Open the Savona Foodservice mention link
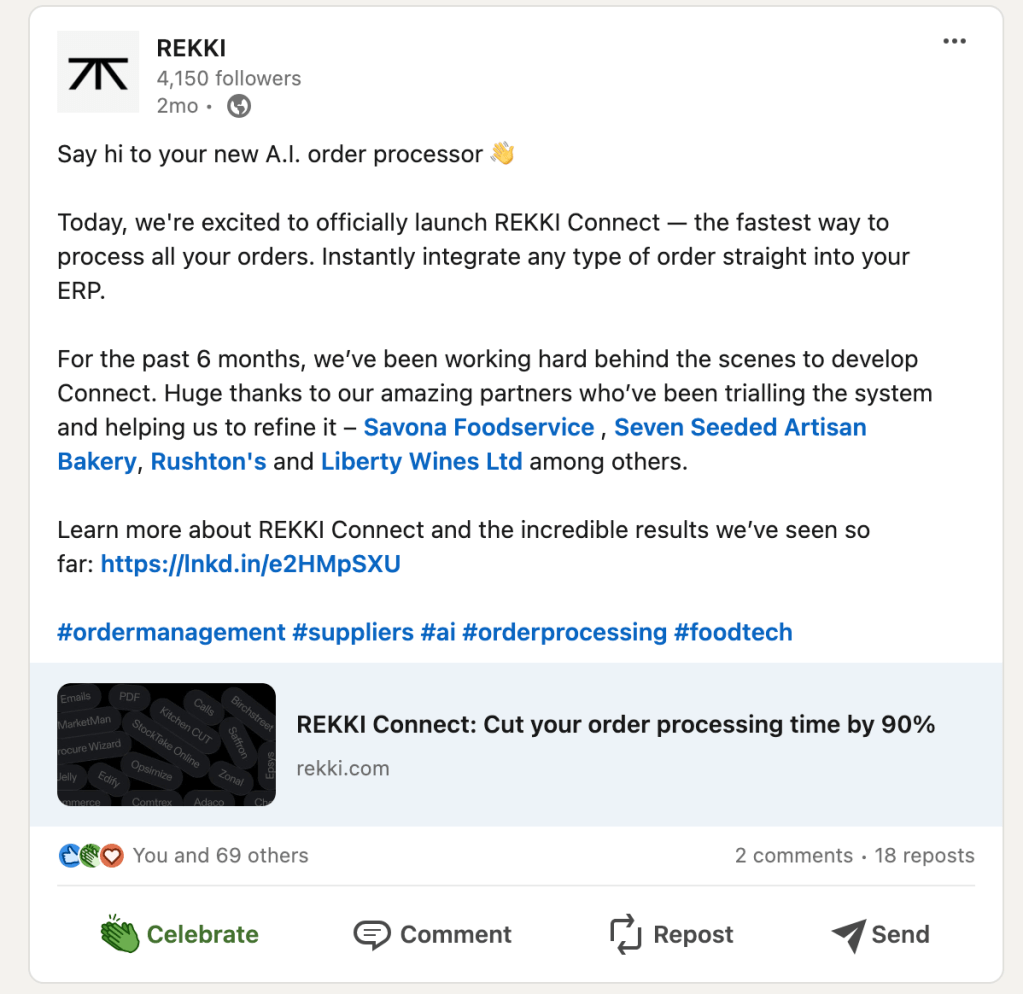 (478, 428)
